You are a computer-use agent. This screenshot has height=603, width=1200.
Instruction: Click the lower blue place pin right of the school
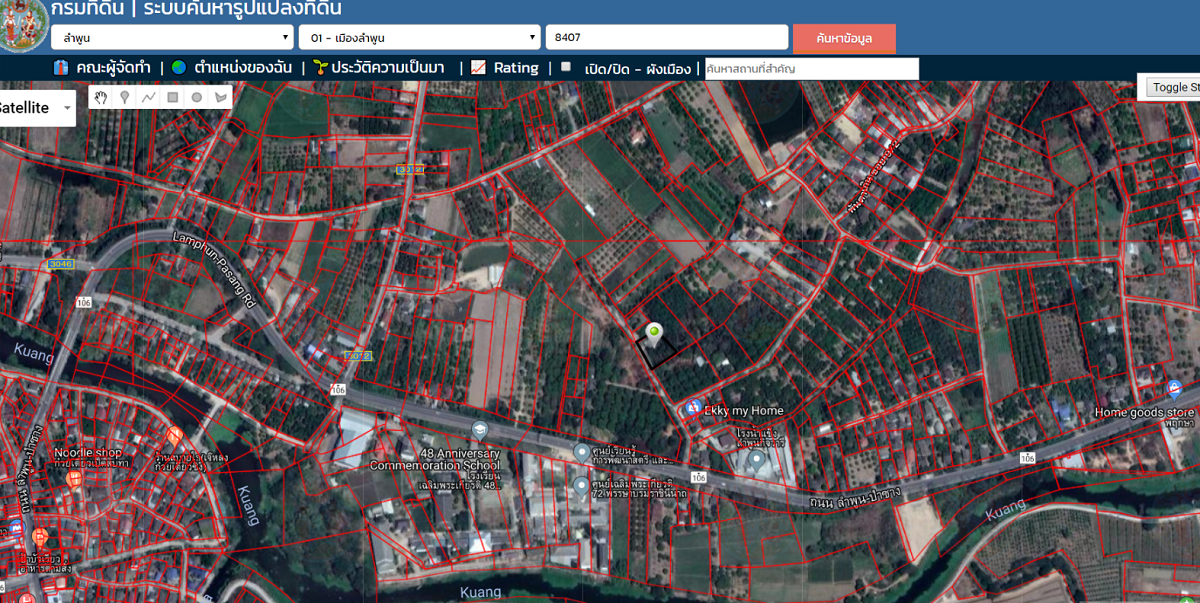(x=581, y=487)
